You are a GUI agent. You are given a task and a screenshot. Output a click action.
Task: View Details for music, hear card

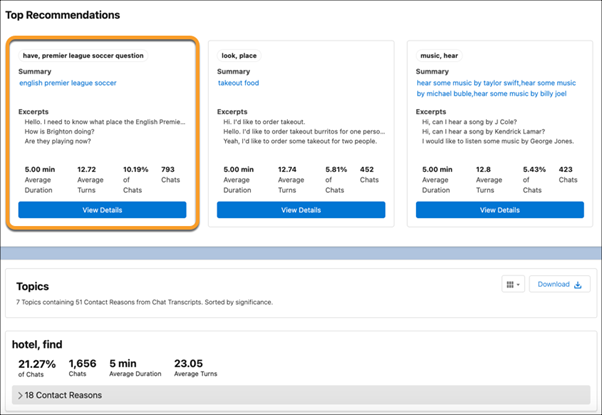click(x=499, y=210)
